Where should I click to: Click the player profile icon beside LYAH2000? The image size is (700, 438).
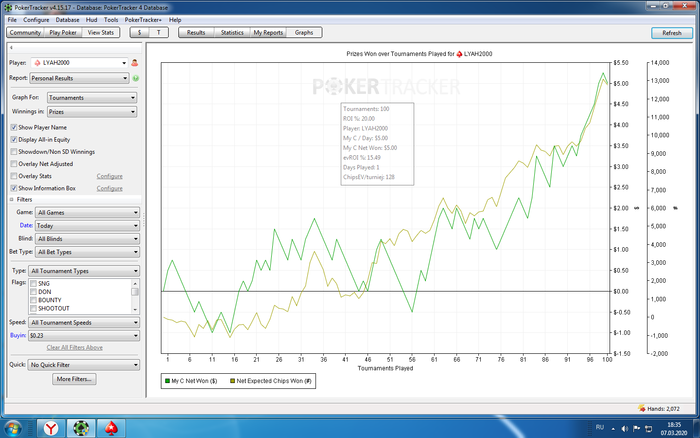click(x=134, y=63)
